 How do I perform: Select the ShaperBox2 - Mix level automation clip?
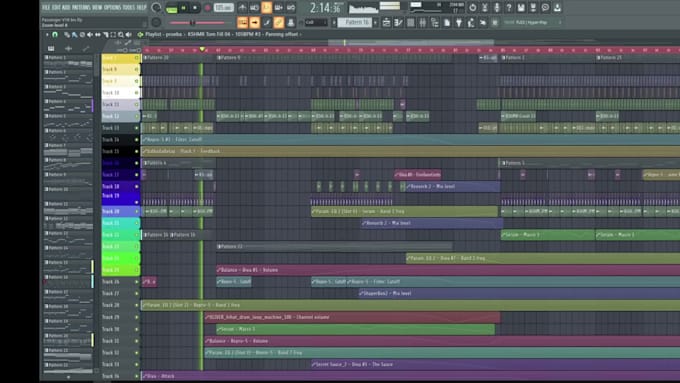519,294
